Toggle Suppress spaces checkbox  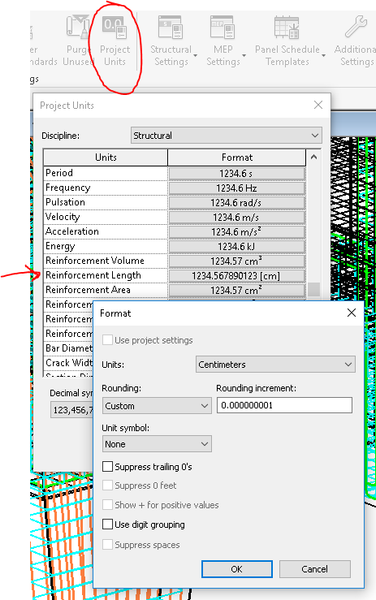coord(107,544)
